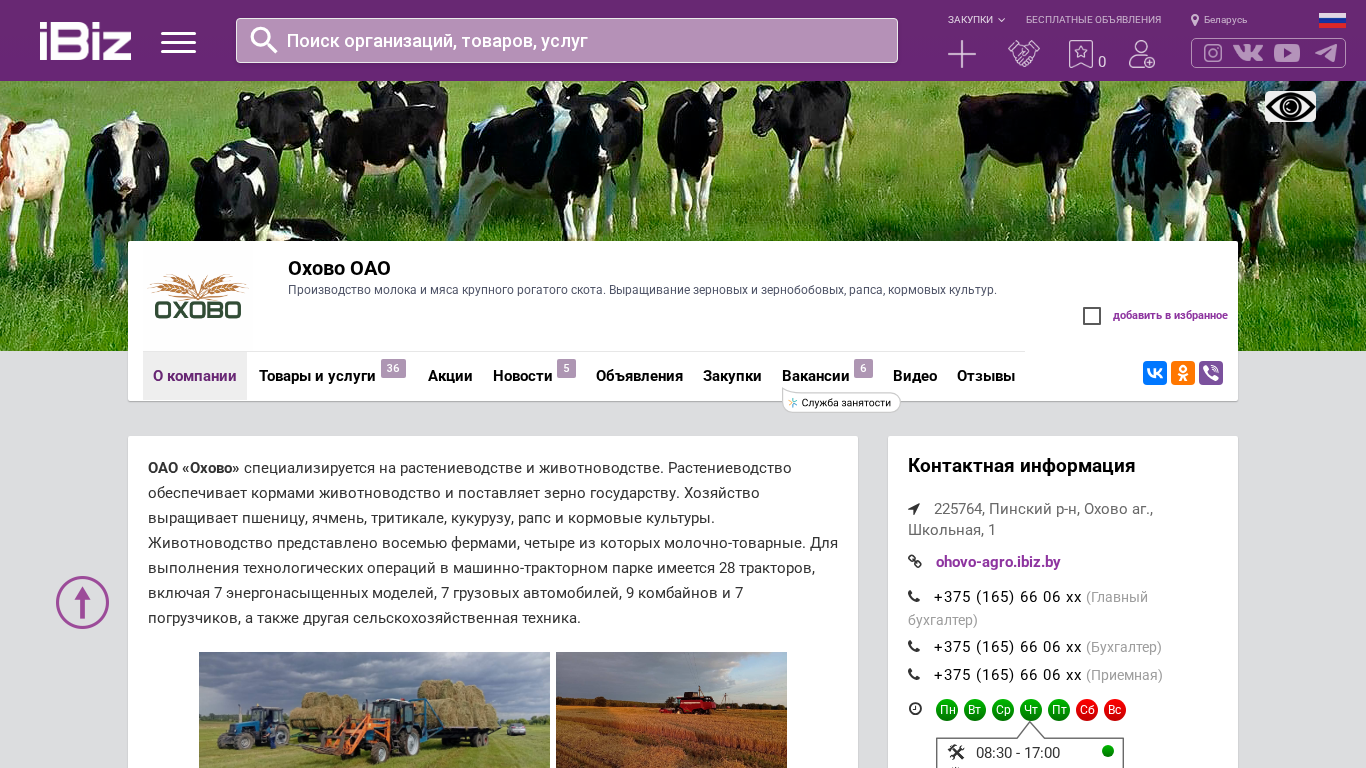Image resolution: width=1366 pixels, height=768 pixels.
Task: Open the Telegram channel
Action: tap(1326, 53)
